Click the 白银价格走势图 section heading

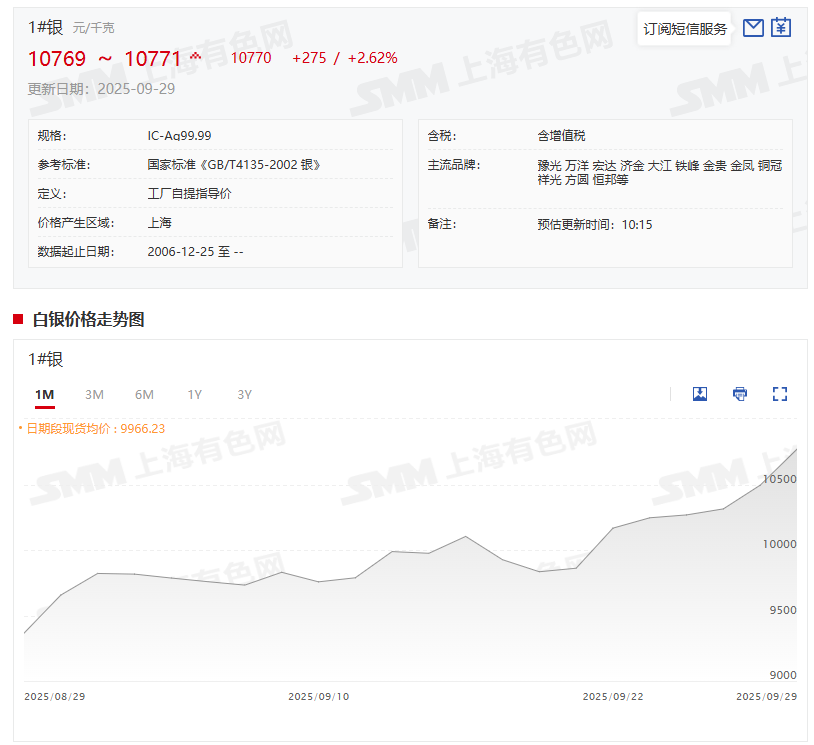pos(88,320)
